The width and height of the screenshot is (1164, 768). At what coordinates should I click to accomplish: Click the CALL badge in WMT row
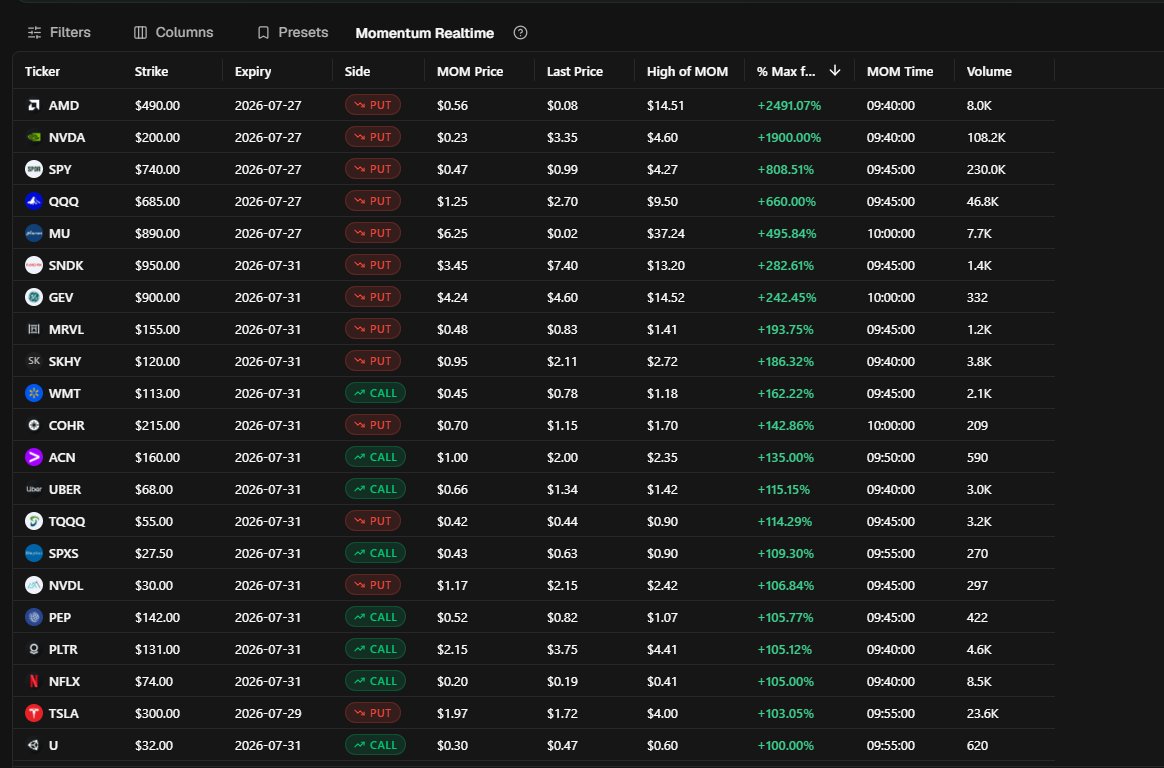375,393
